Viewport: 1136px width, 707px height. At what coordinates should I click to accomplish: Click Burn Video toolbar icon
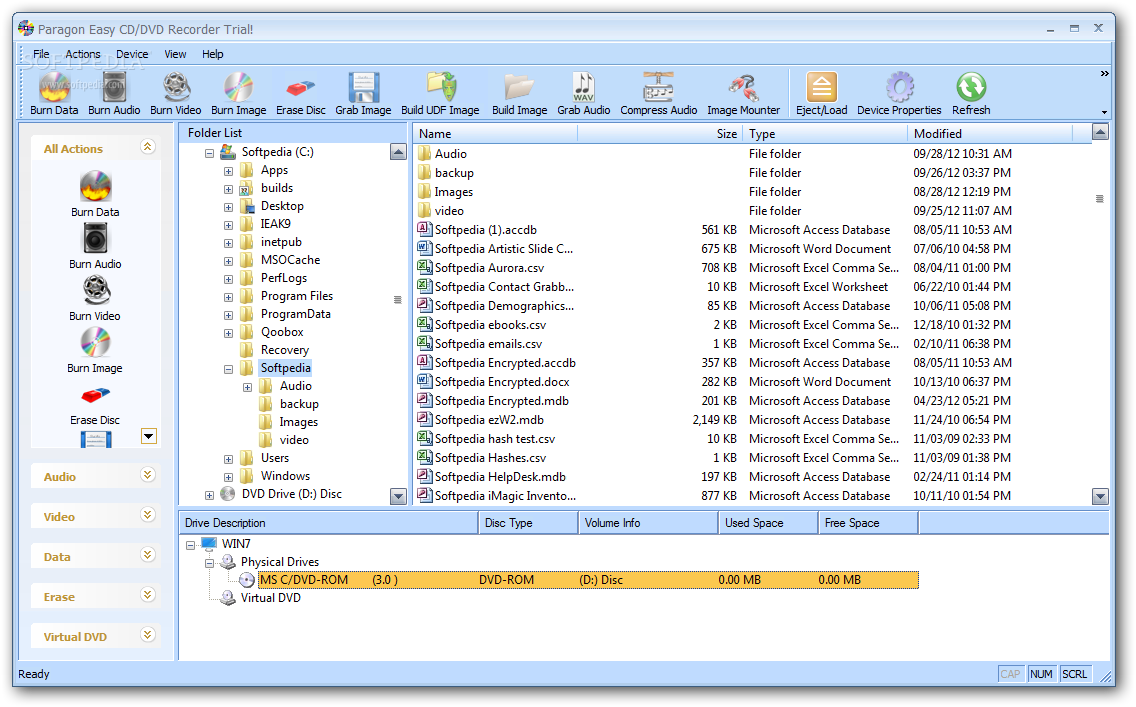pos(176,94)
